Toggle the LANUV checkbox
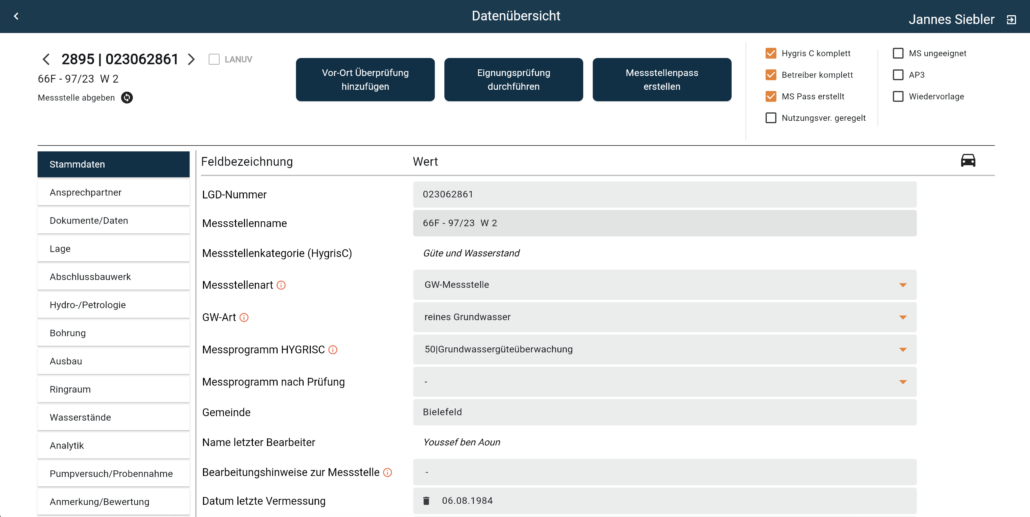 (214, 60)
